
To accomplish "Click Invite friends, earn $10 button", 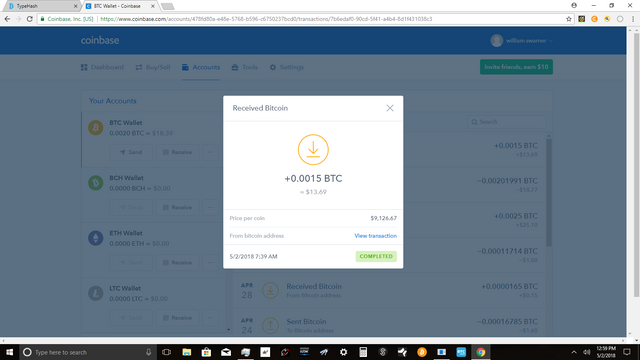I will click(x=516, y=67).
